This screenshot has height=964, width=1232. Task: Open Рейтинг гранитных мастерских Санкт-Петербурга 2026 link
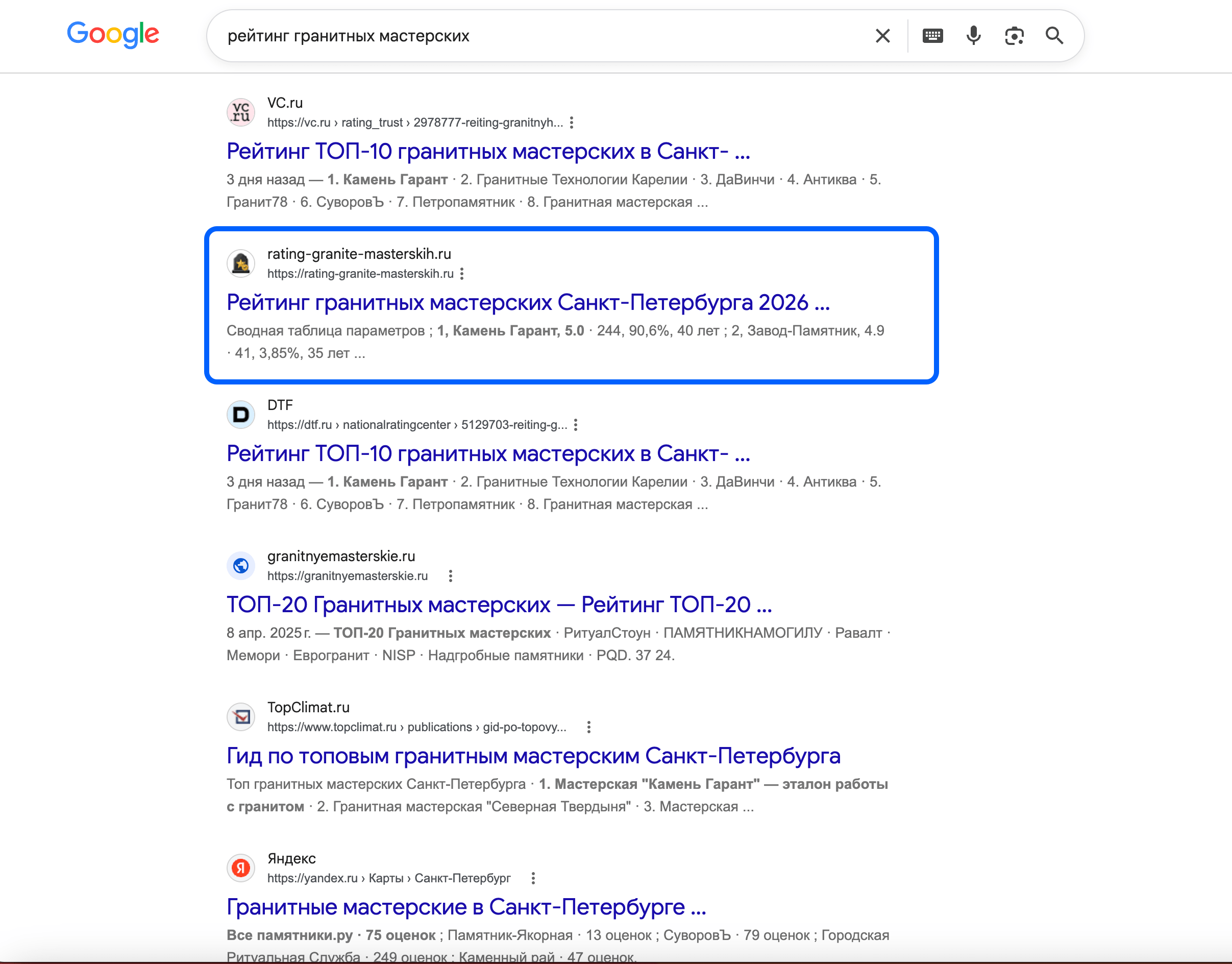528,302
